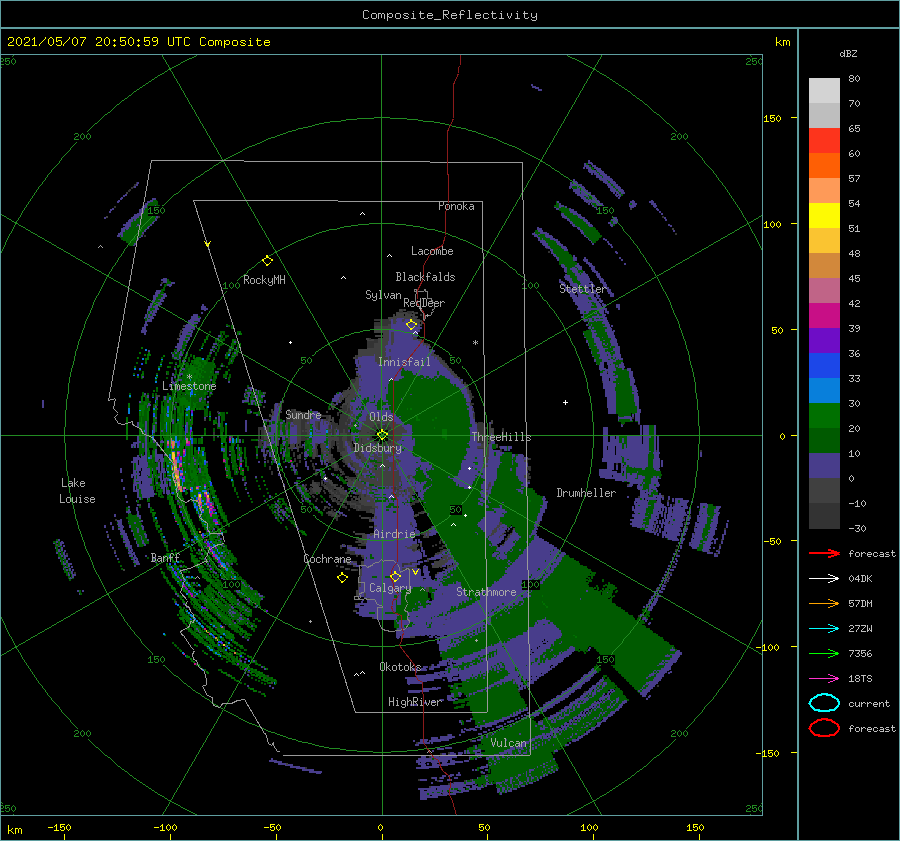
Task: Choose the green 7356 arrow legend entry
Action: [x=824, y=653]
